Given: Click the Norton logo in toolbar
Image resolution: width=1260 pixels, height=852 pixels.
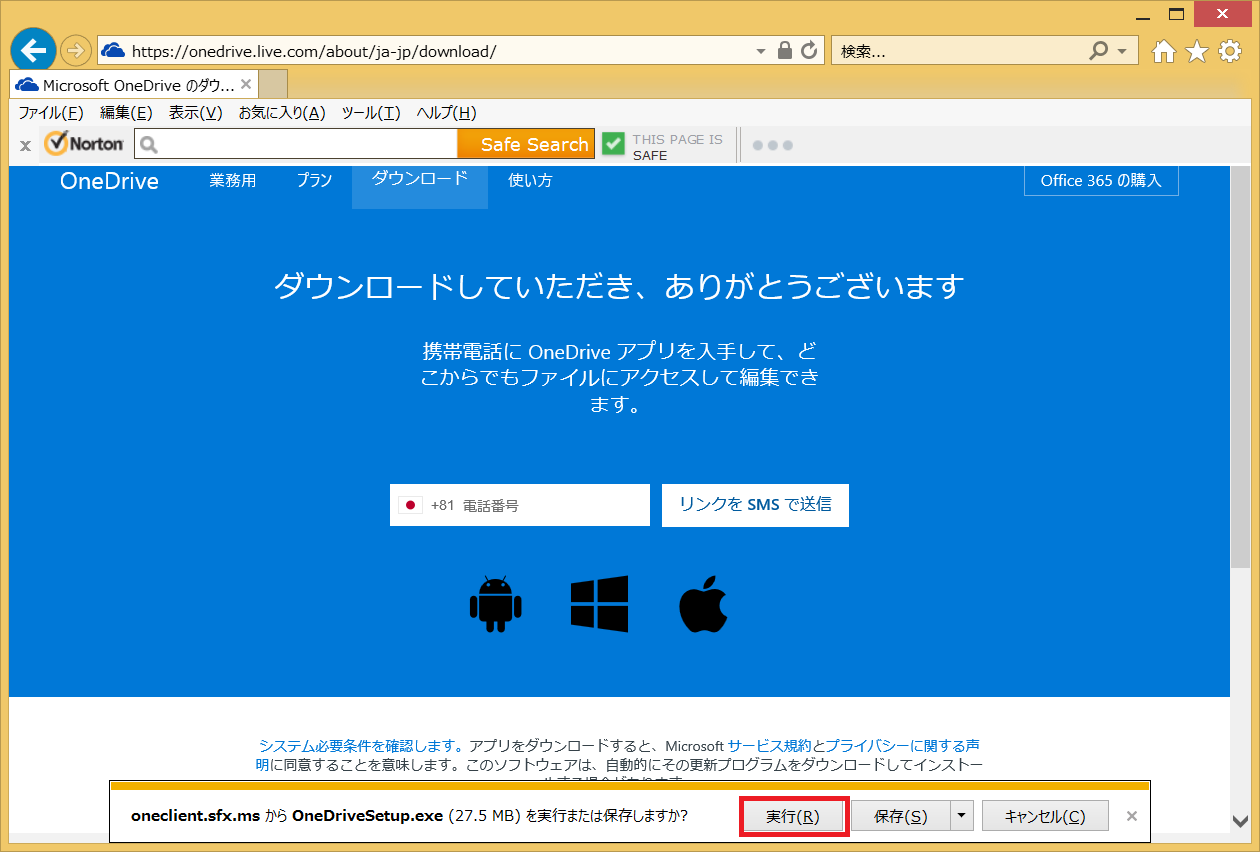Looking at the screenshot, I should tap(84, 144).
